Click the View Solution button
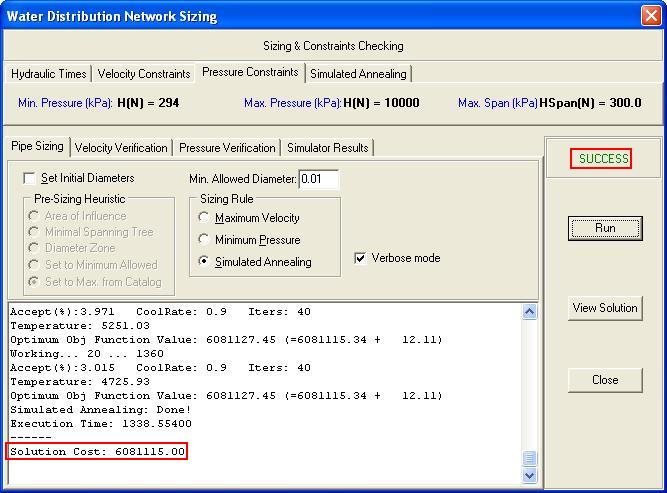The height and width of the screenshot is (493, 667). coord(605,308)
